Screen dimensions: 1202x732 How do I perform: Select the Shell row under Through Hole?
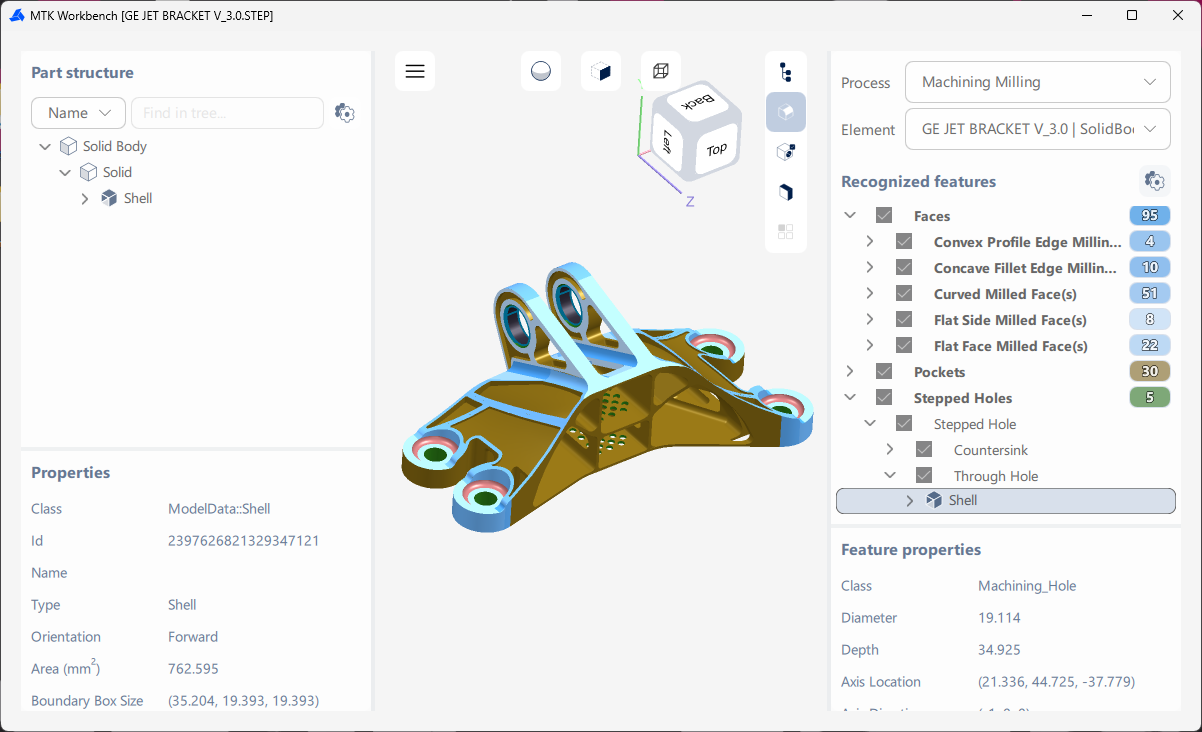coord(1006,501)
